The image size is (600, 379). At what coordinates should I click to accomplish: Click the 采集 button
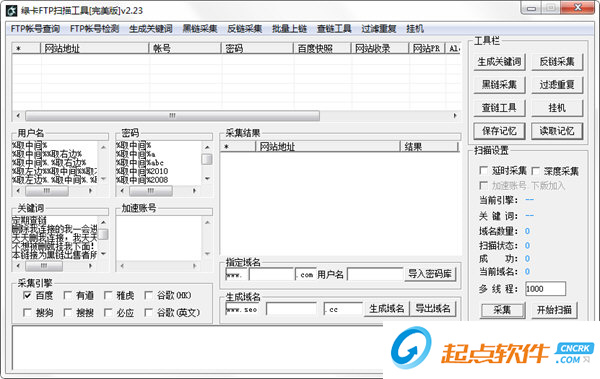tap(502, 310)
